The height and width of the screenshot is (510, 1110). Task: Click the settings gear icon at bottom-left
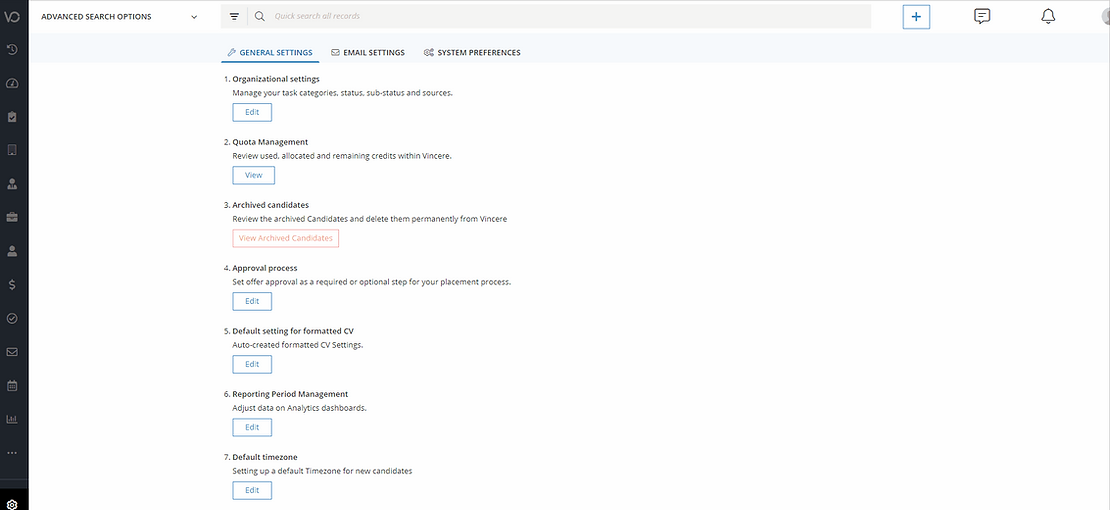(12, 503)
